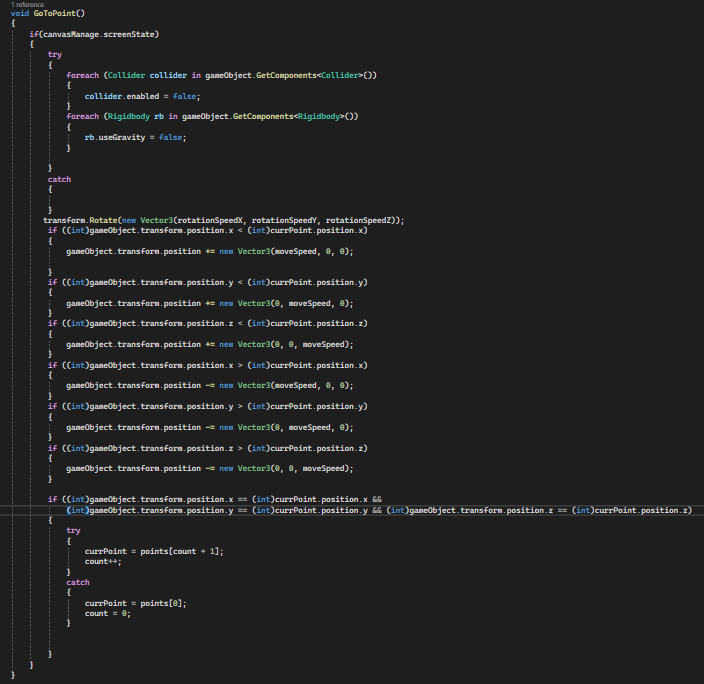Click the 'count = 0' statement
This screenshot has width=704, height=684.
coord(108,613)
